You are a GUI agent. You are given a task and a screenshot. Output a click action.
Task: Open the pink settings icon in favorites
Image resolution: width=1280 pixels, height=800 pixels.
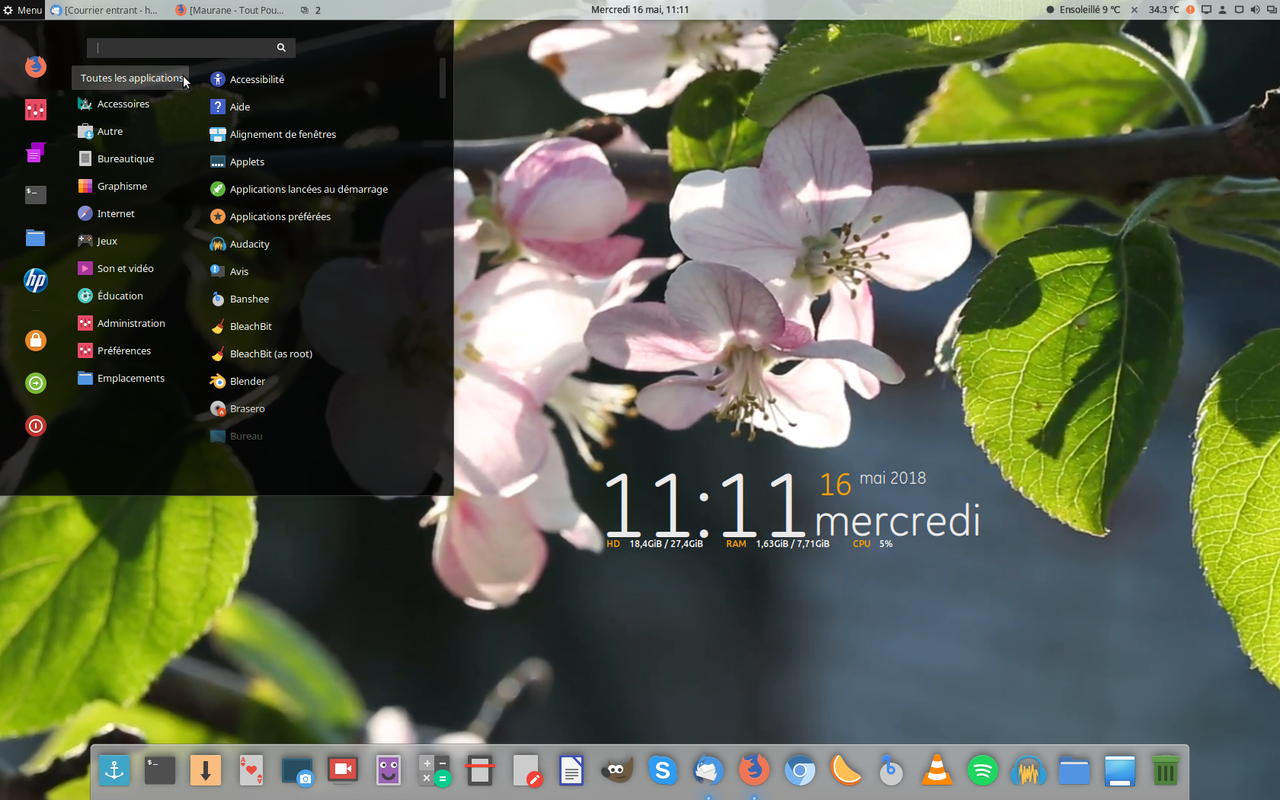[36, 110]
